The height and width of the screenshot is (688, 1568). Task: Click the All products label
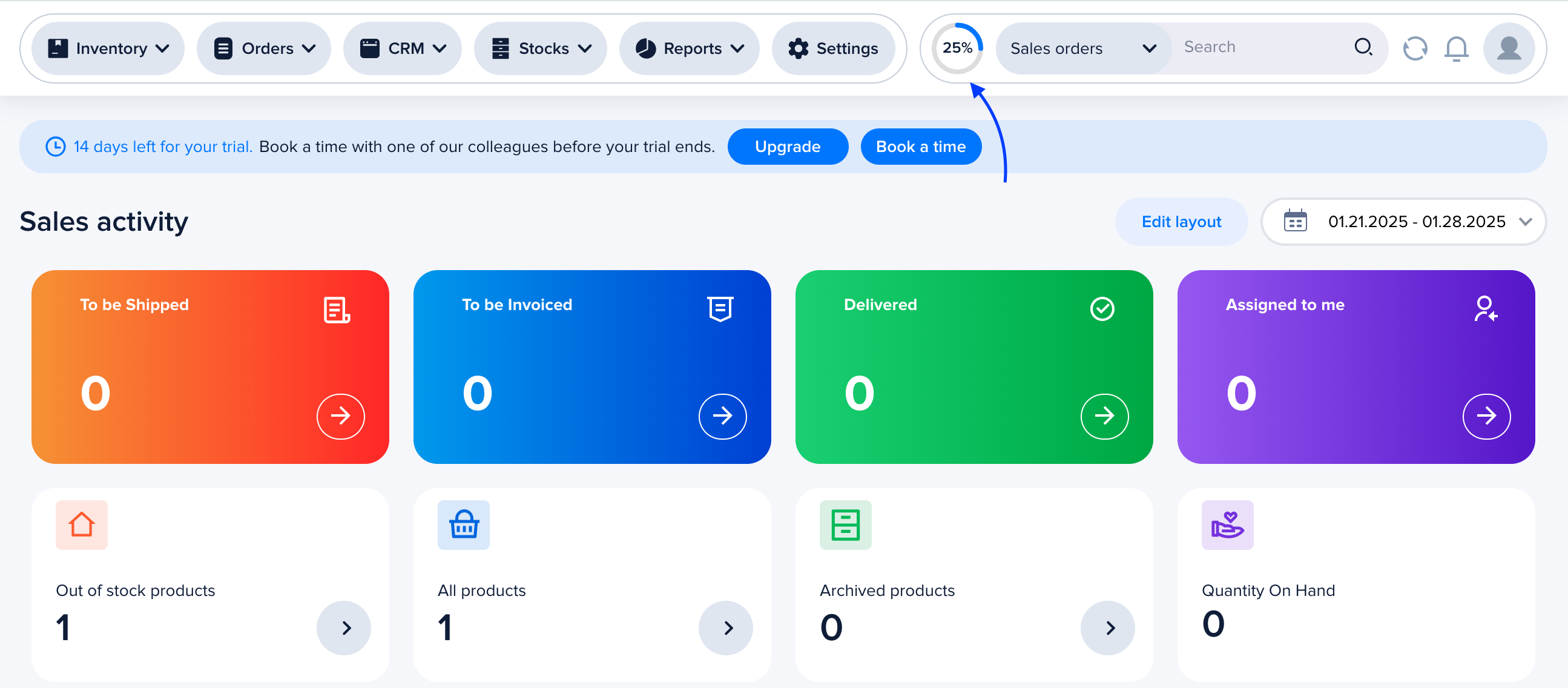pos(481,590)
